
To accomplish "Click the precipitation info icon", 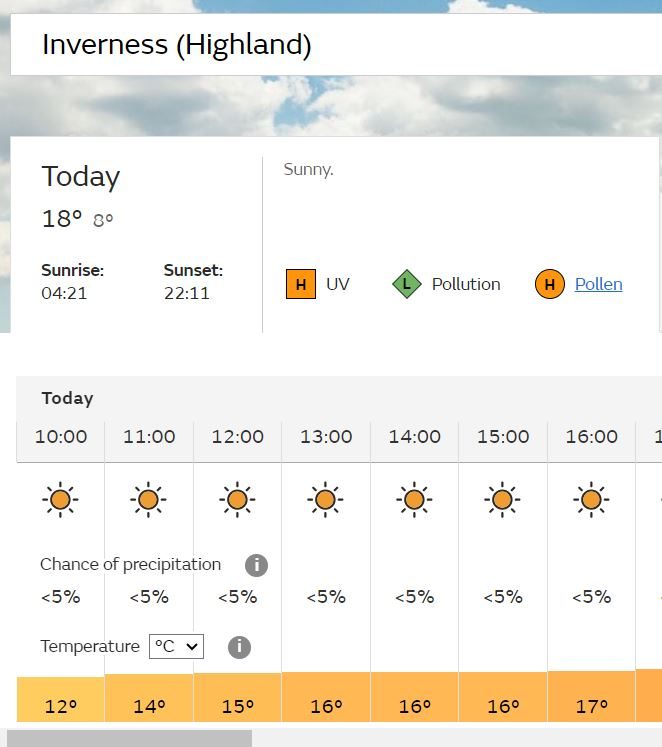I will click(x=256, y=565).
